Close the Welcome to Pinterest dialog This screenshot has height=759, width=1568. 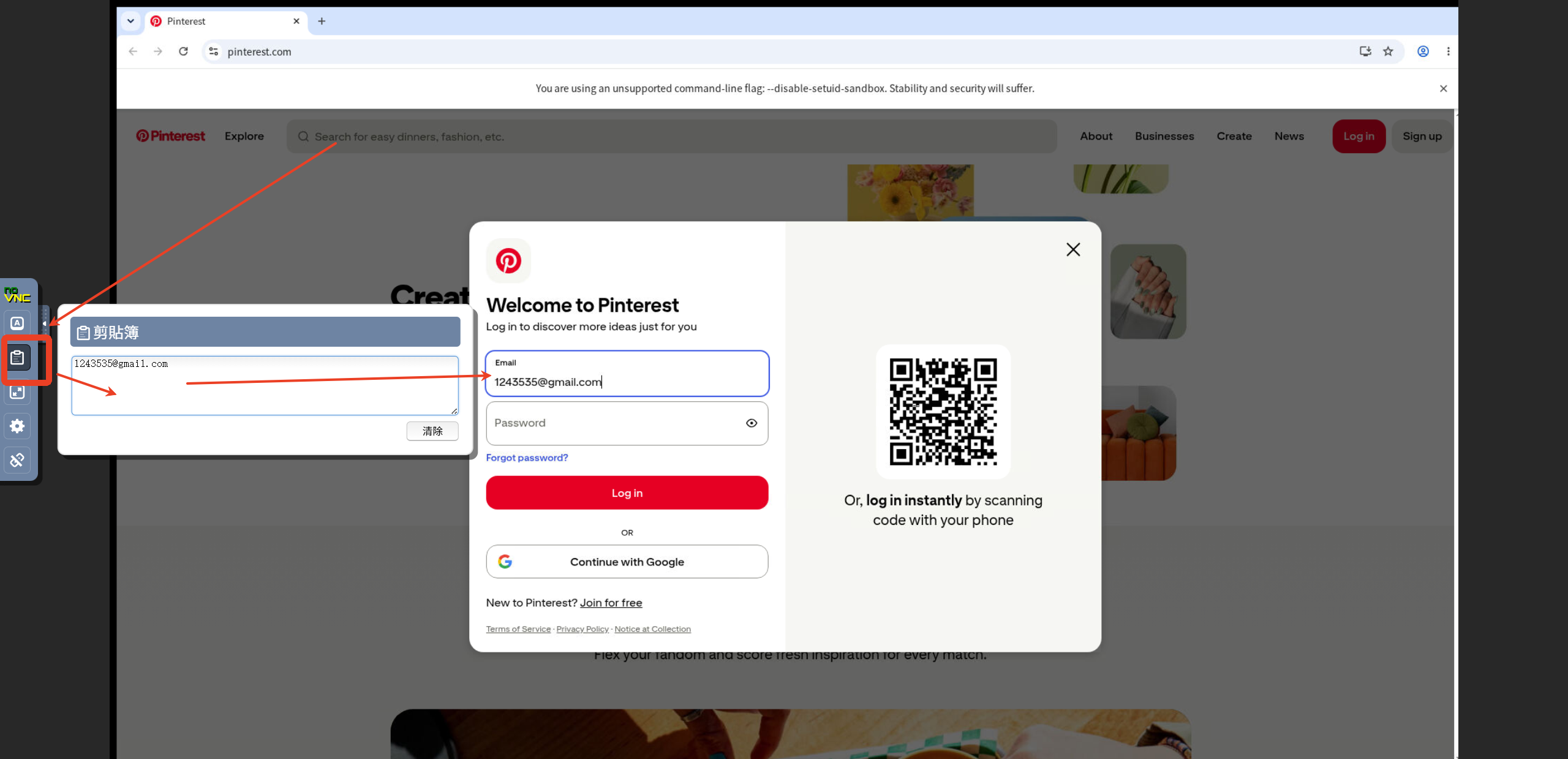coord(1073,249)
